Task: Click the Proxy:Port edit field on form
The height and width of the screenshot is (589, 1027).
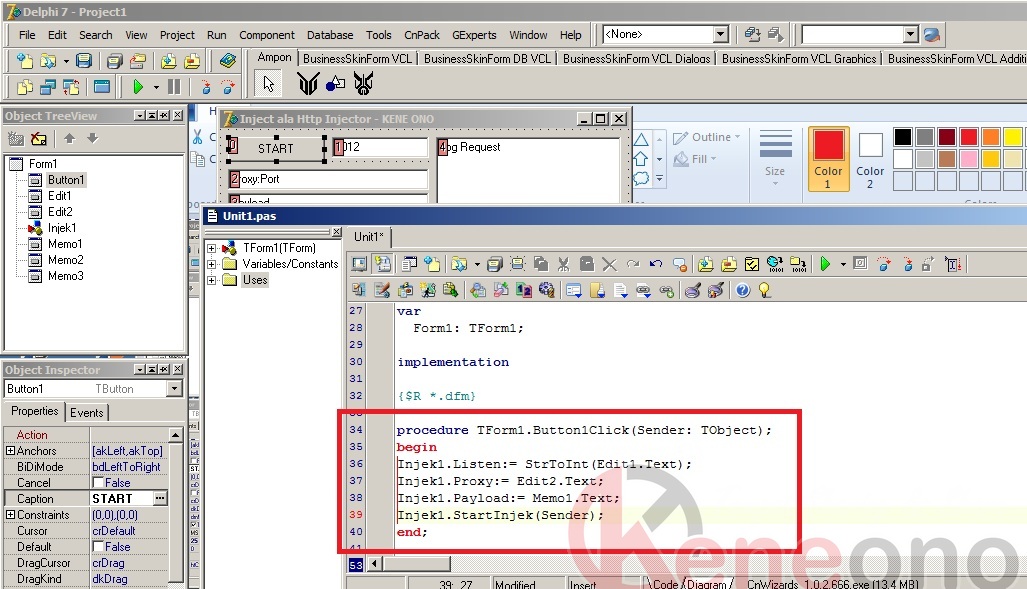Action: pos(328,179)
